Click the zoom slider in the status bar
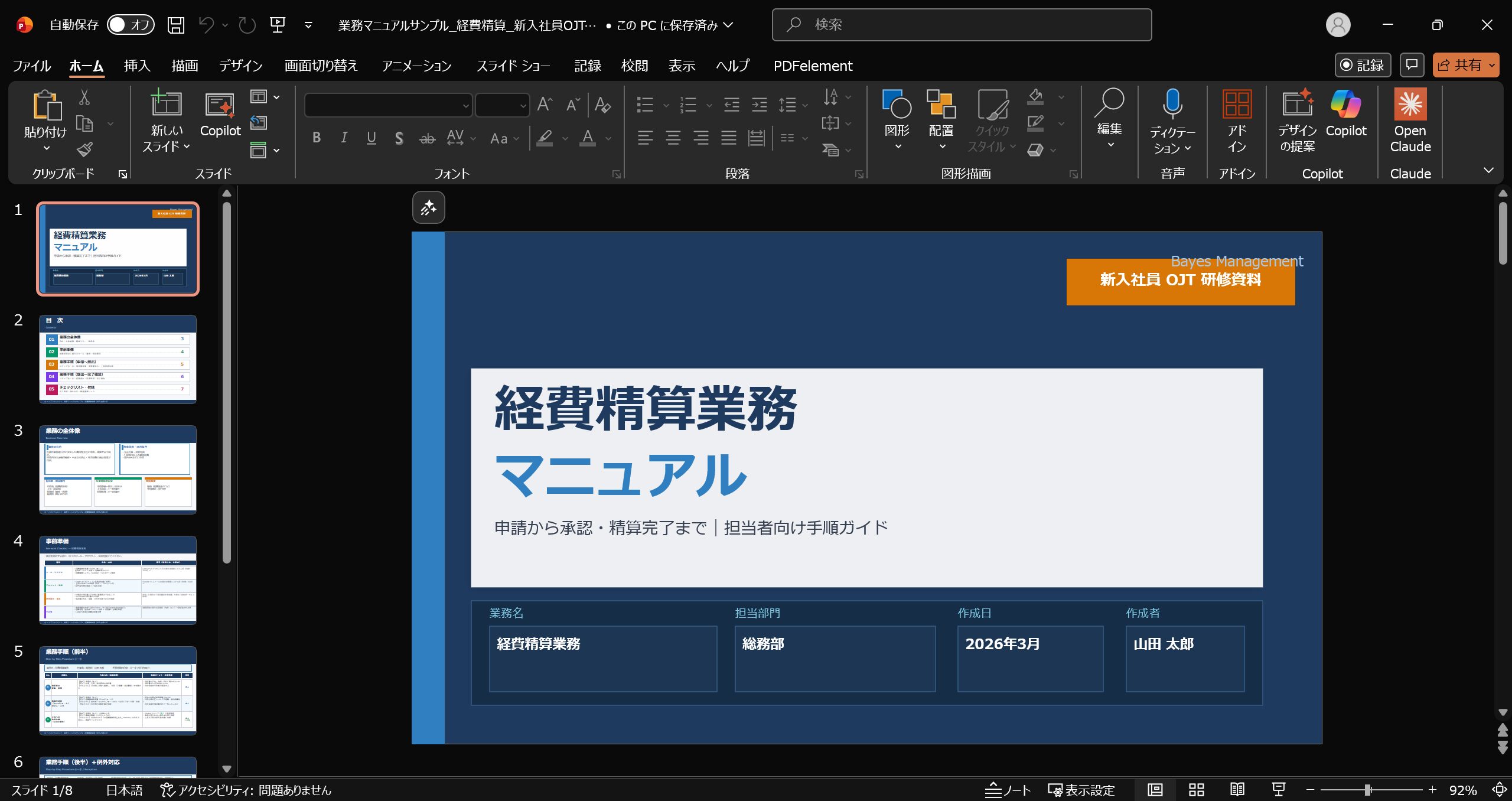 pyautogui.click(x=1367, y=790)
